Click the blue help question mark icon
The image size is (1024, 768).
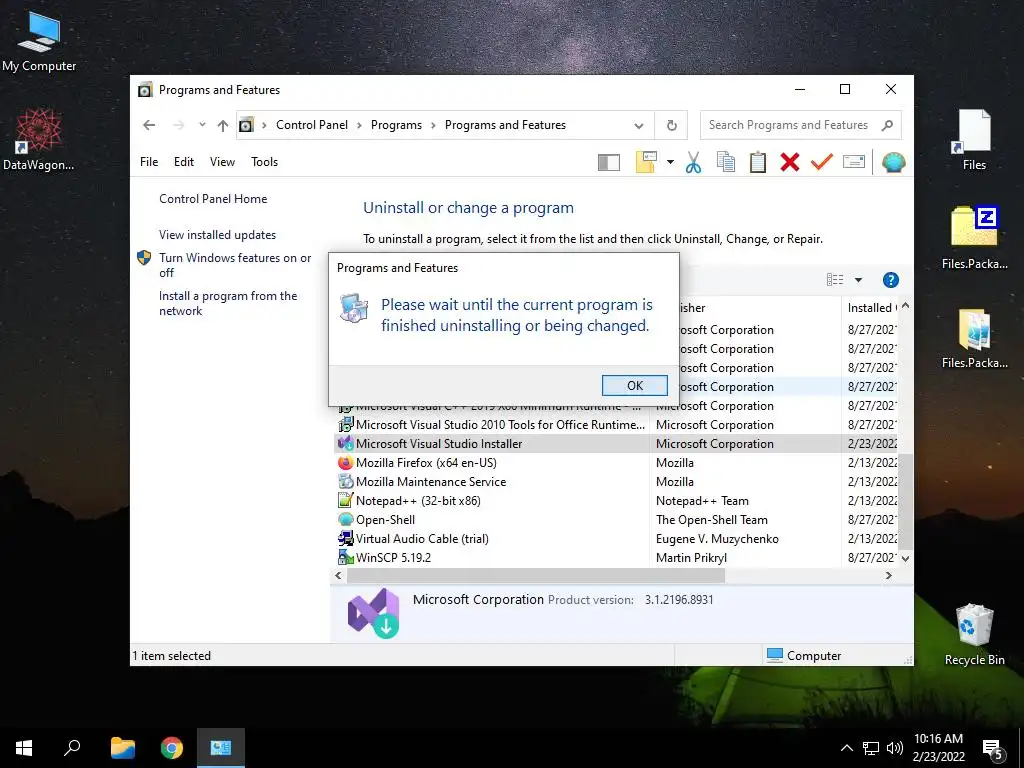[890, 280]
